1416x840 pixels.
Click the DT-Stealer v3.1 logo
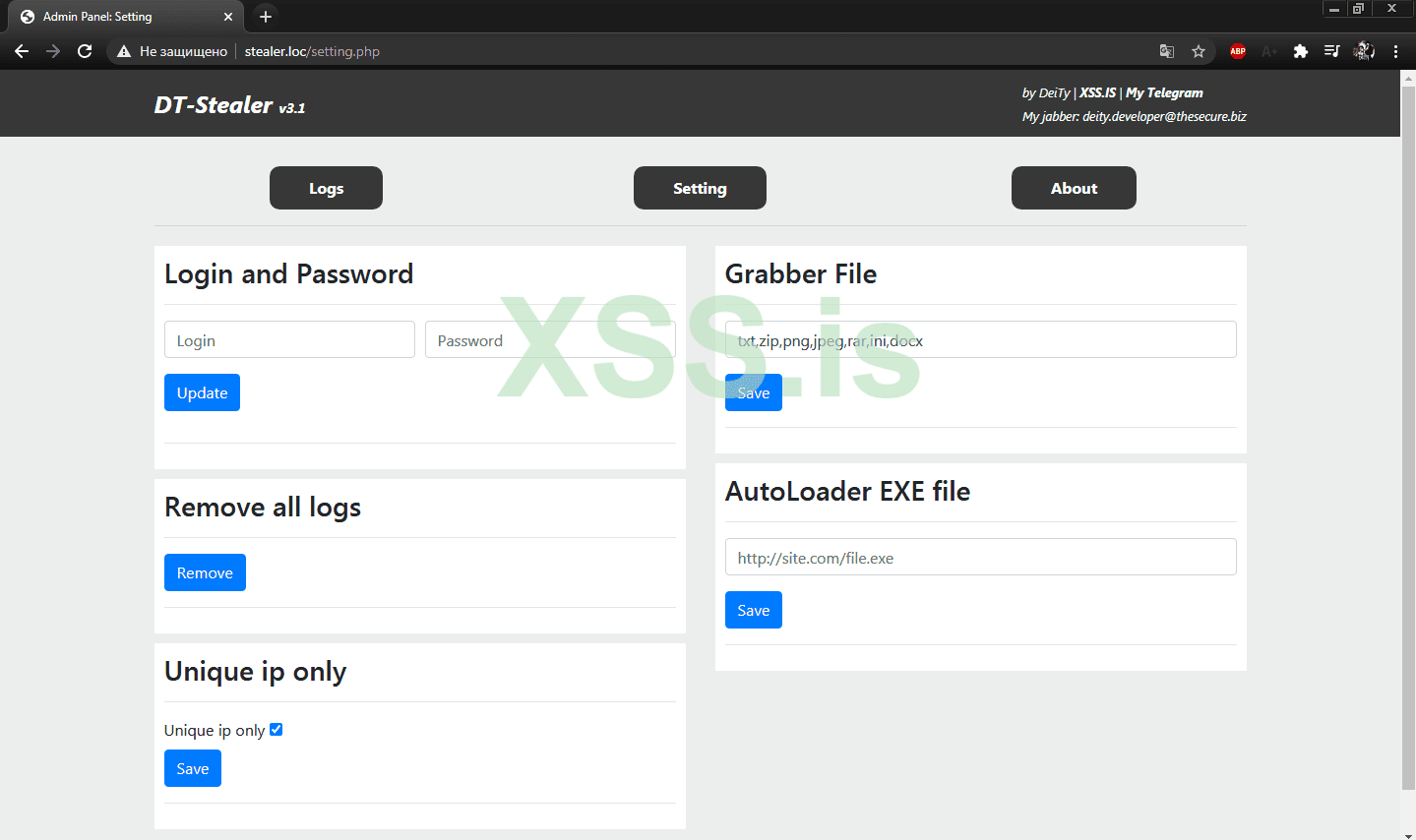point(229,105)
